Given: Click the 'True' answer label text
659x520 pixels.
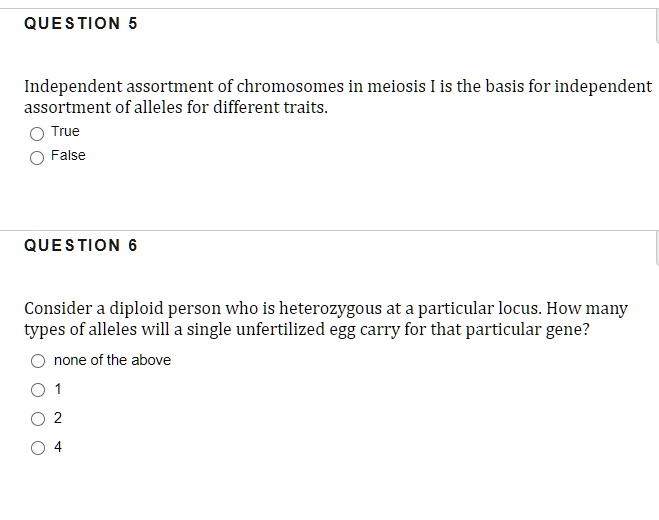Looking at the screenshot, I should 65,132.
